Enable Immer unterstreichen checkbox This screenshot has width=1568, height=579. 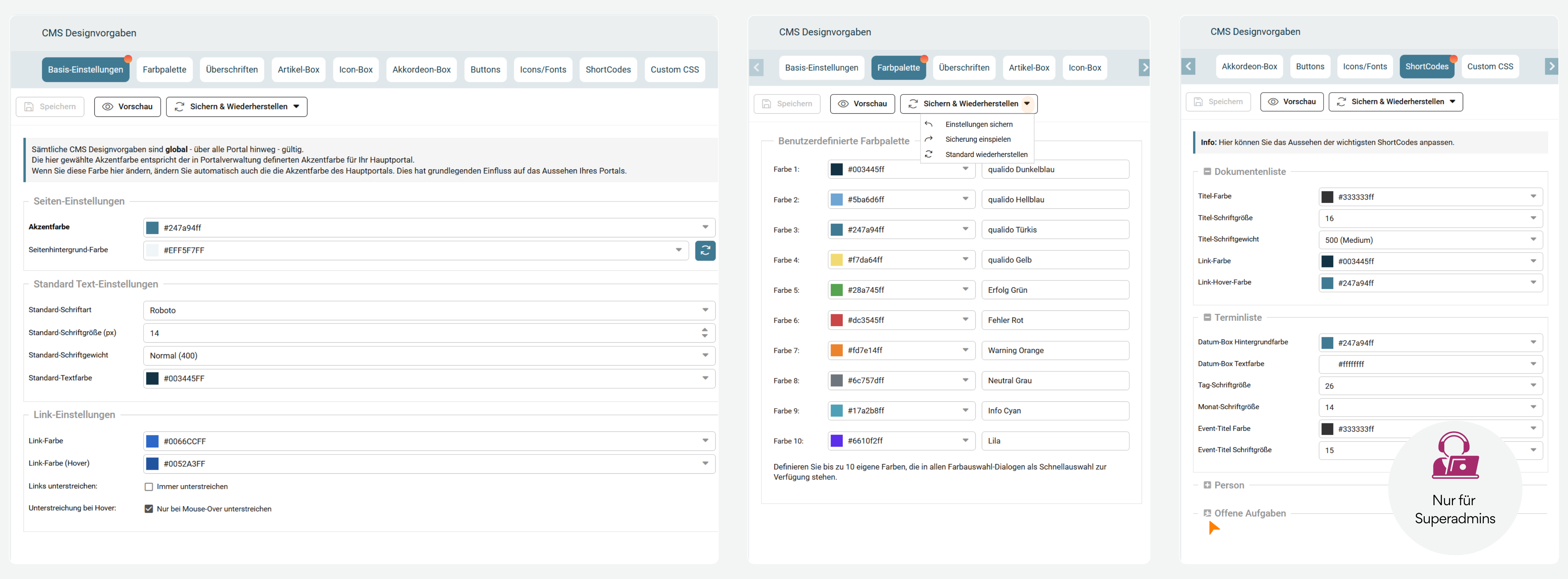click(x=149, y=486)
